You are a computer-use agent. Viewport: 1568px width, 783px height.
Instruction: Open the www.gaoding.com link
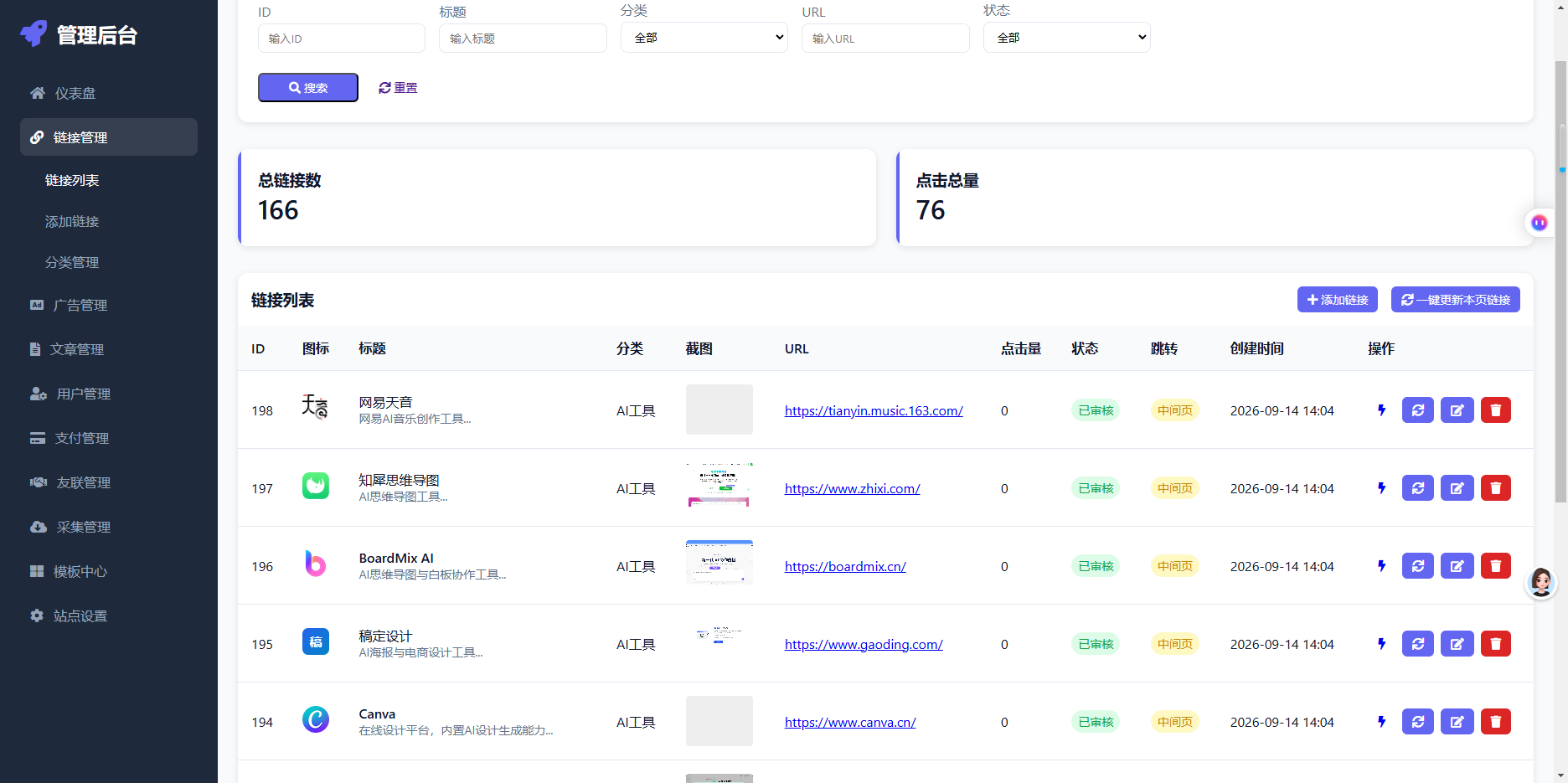864,644
